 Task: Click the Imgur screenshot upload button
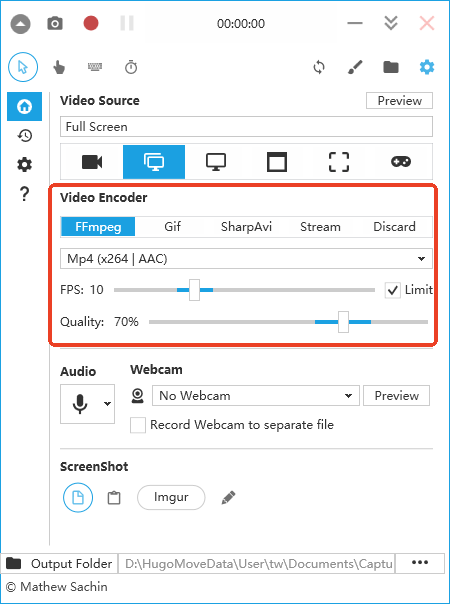(x=171, y=497)
